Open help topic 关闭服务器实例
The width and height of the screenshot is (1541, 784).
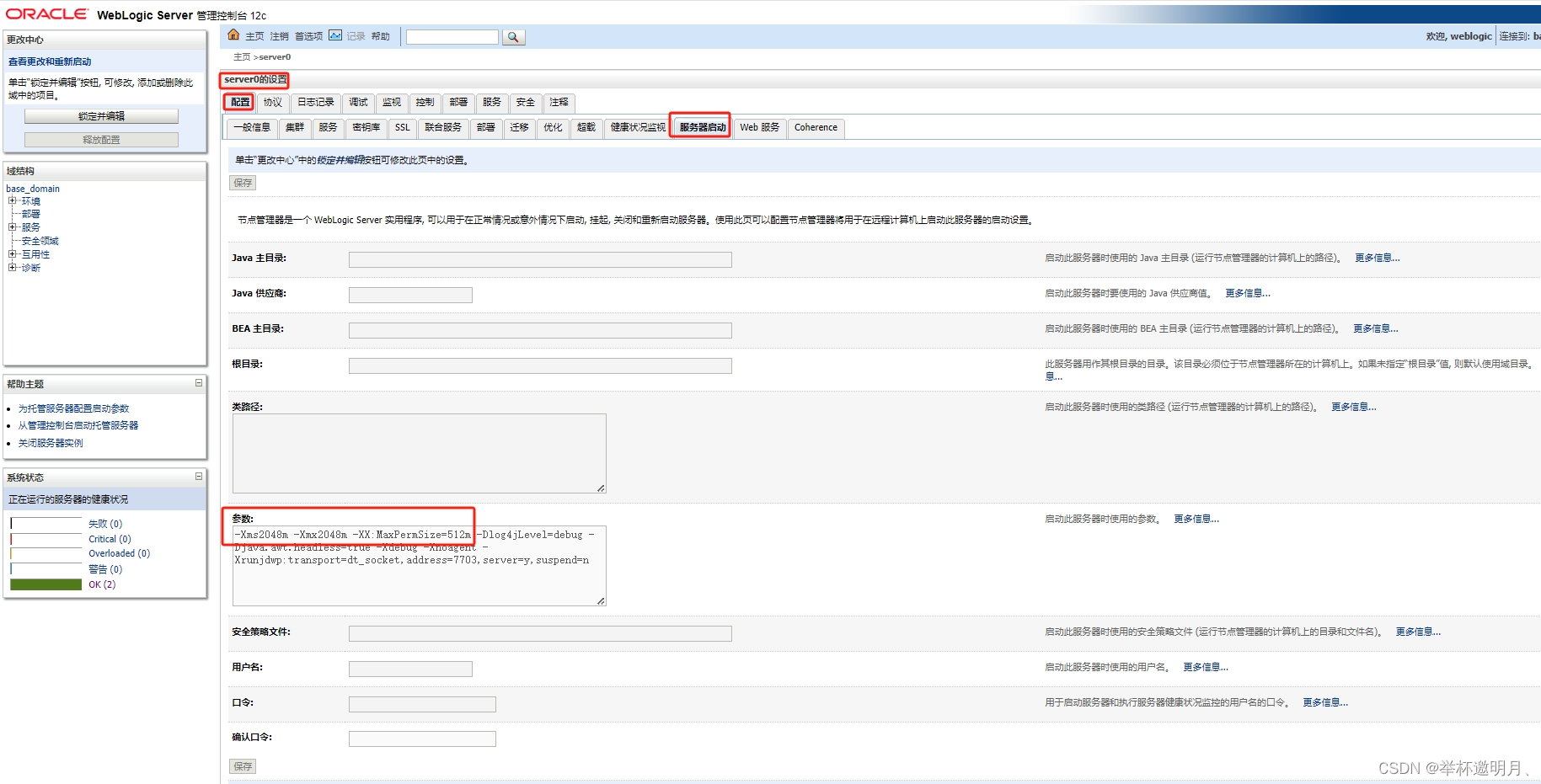51,443
